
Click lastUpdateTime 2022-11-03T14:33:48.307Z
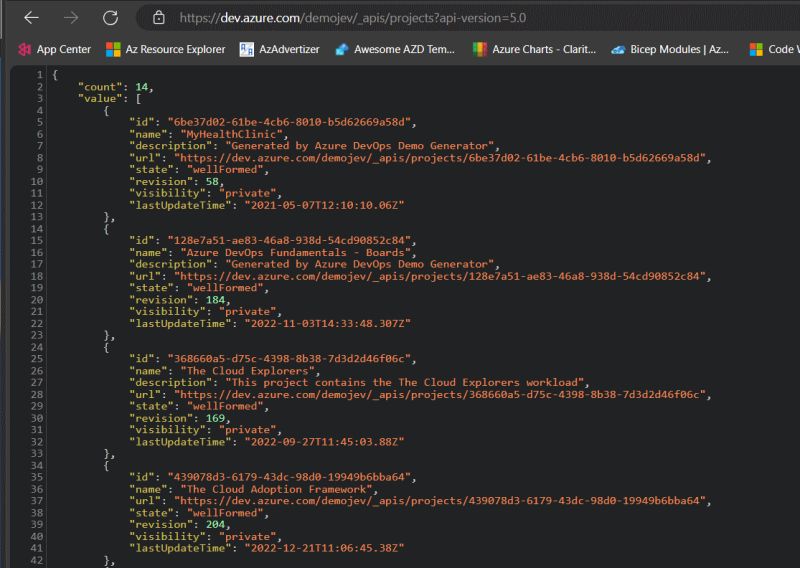328,324
